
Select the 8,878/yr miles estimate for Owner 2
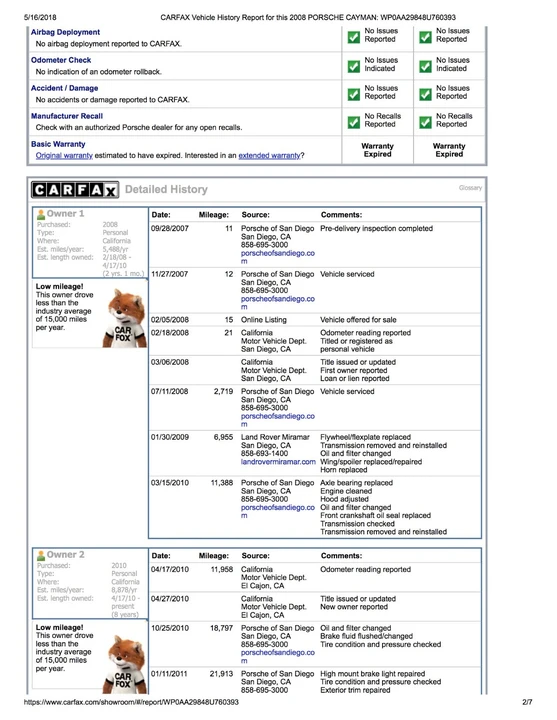124,590
